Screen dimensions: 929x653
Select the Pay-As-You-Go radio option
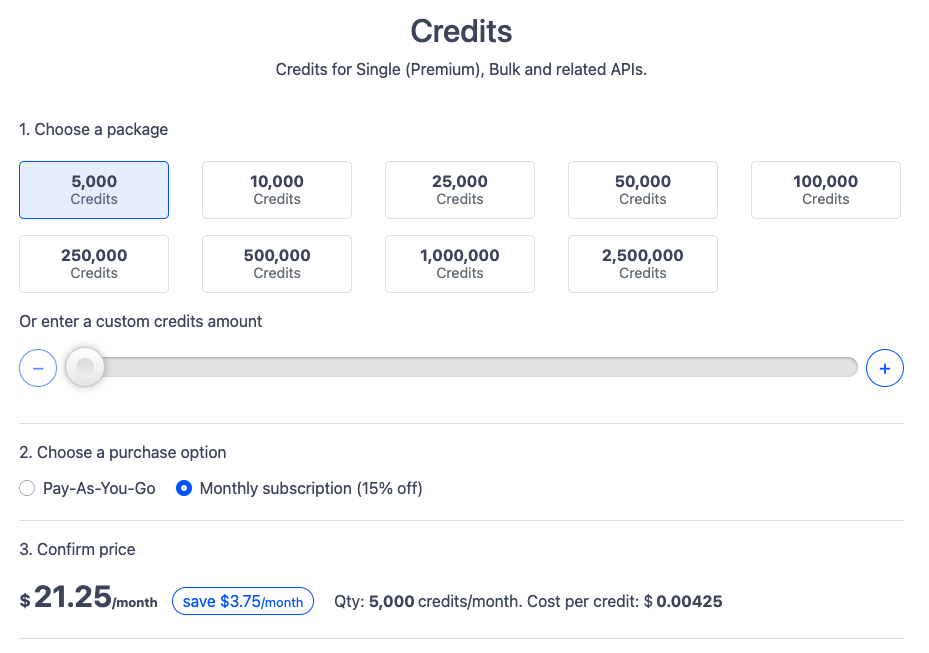(x=28, y=489)
